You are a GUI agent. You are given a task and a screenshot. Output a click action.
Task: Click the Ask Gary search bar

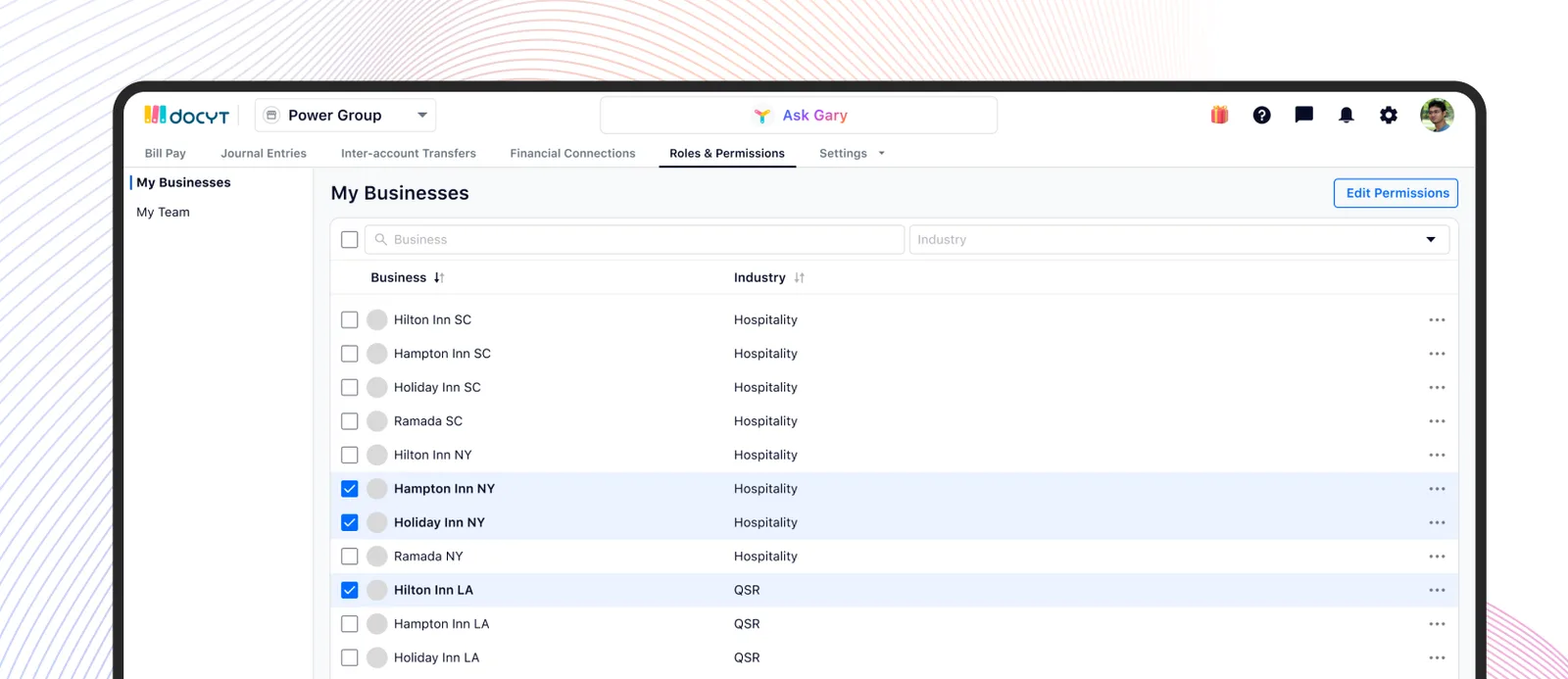click(799, 115)
